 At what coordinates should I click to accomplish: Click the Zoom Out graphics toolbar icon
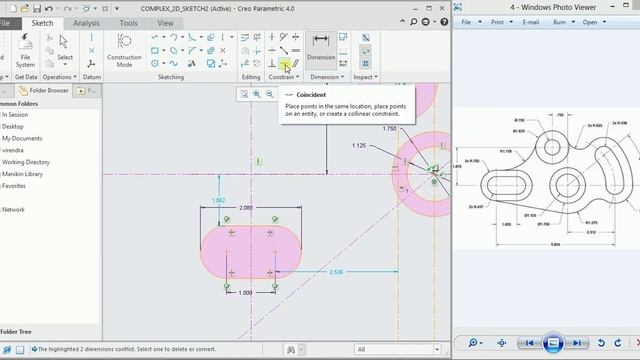coord(269,94)
